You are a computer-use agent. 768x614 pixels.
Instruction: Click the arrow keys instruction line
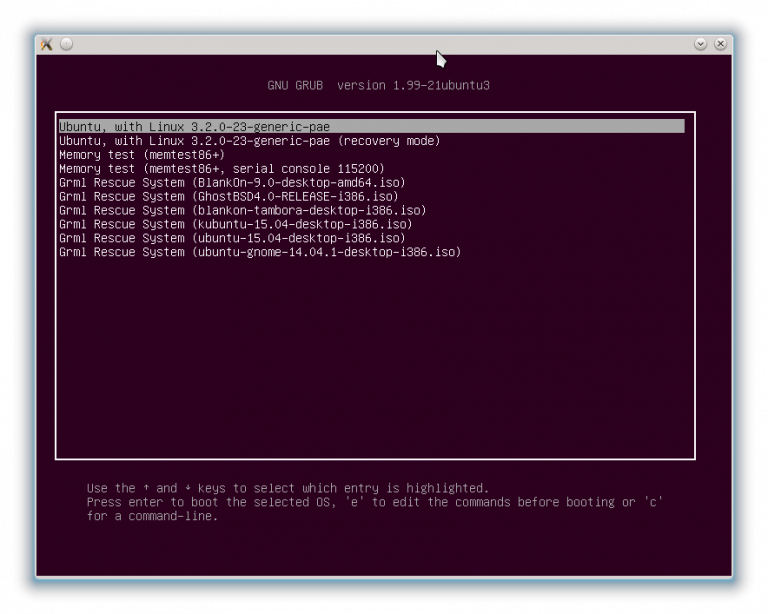pyautogui.click(x=288, y=488)
